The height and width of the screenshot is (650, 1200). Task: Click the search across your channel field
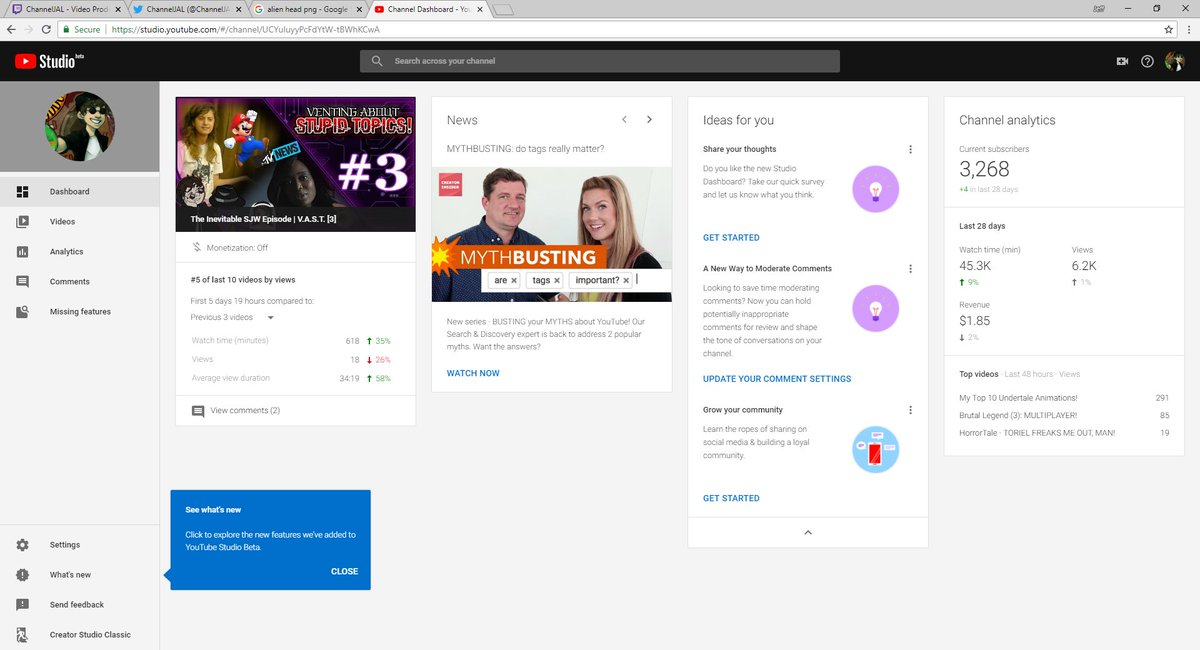coord(600,61)
